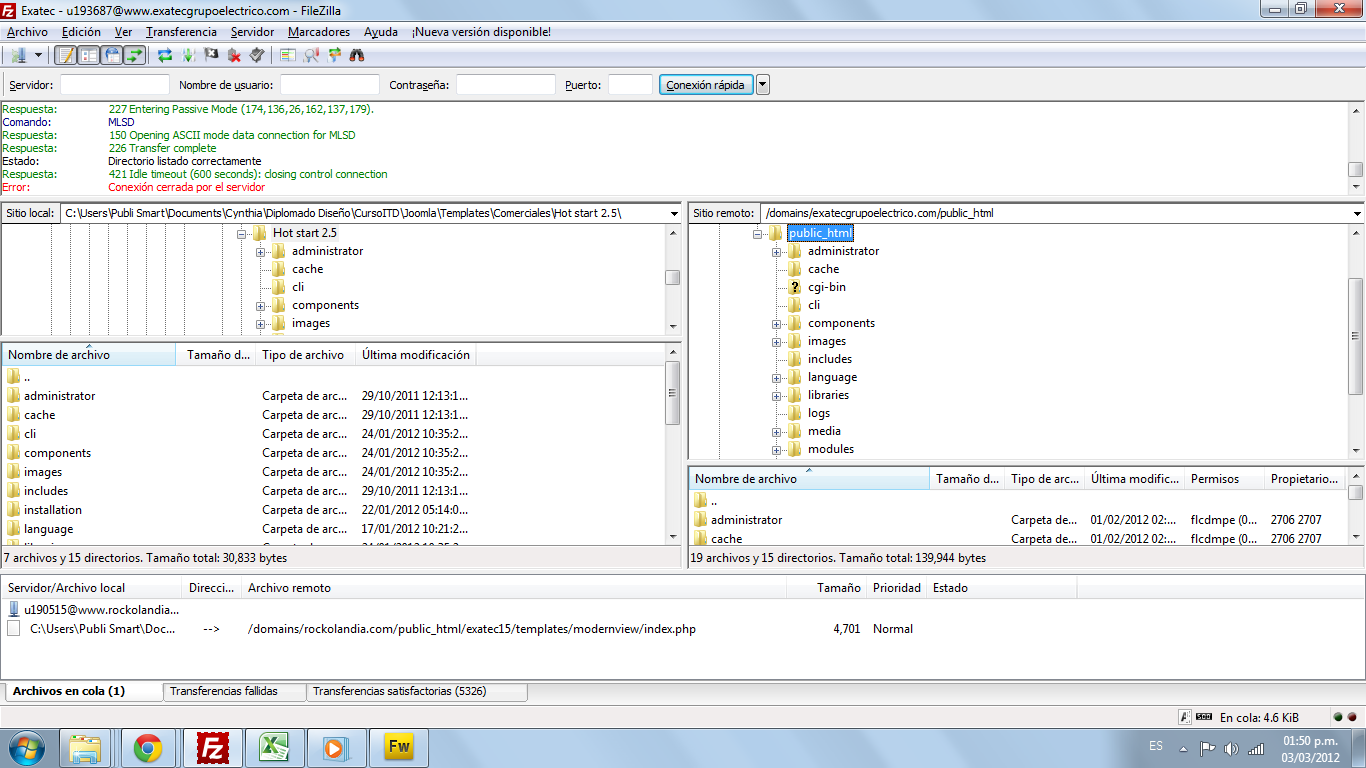Open the Transferencia menu
1366x768 pixels.
pyautogui.click(x=181, y=32)
